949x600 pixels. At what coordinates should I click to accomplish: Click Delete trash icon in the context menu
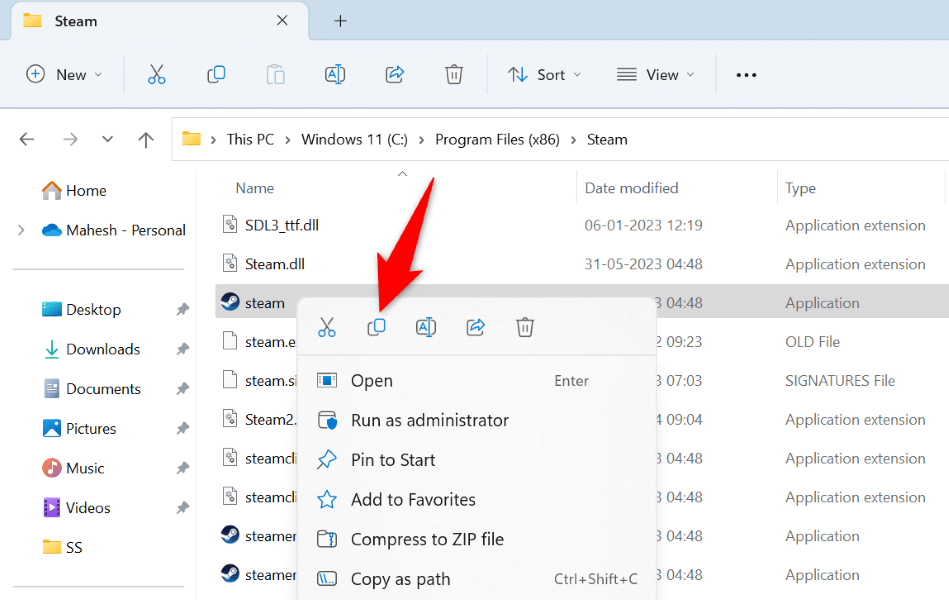[x=525, y=328]
